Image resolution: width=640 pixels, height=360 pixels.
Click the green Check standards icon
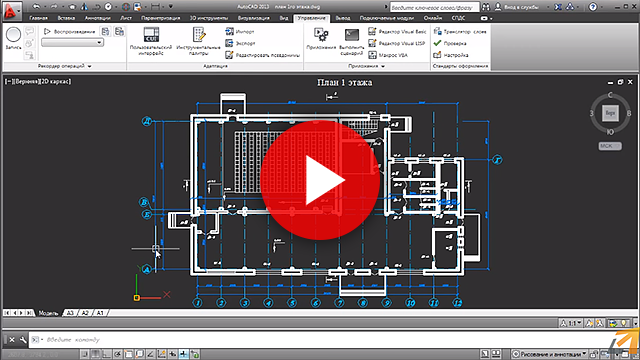tap(438, 43)
